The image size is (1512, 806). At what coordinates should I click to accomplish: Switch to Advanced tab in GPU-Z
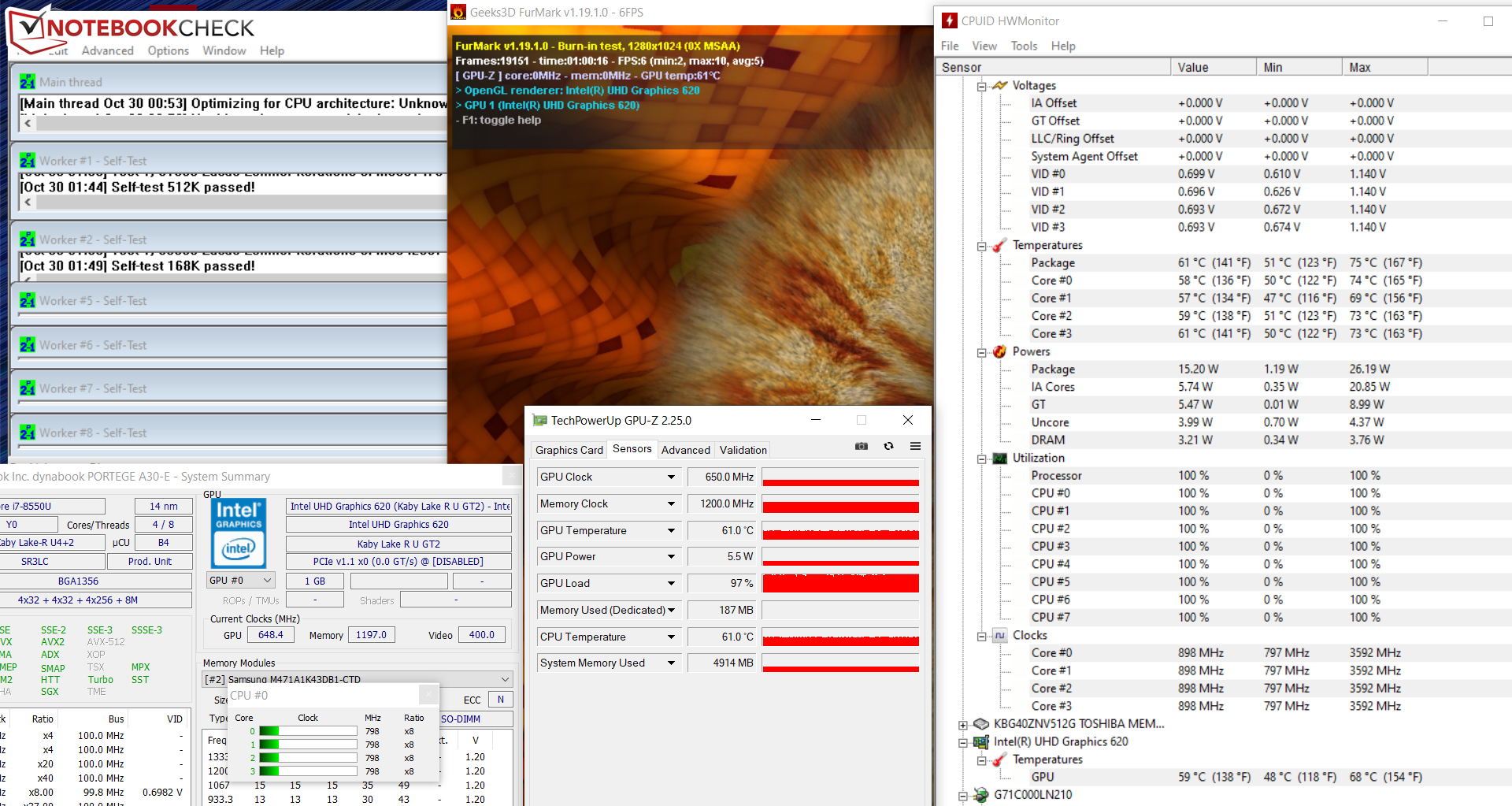(686, 450)
